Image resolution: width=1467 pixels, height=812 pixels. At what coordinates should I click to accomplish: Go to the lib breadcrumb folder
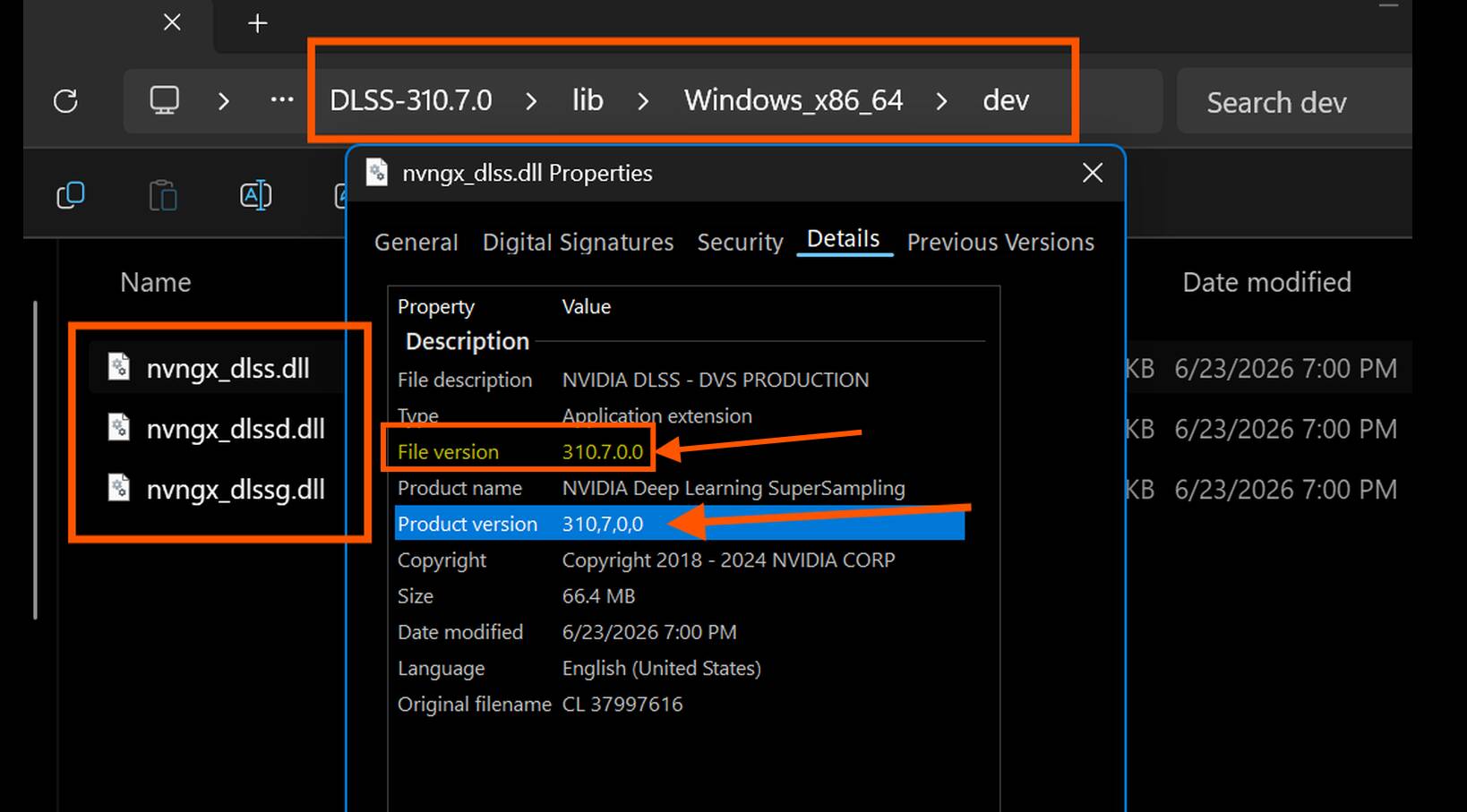pos(588,100)
